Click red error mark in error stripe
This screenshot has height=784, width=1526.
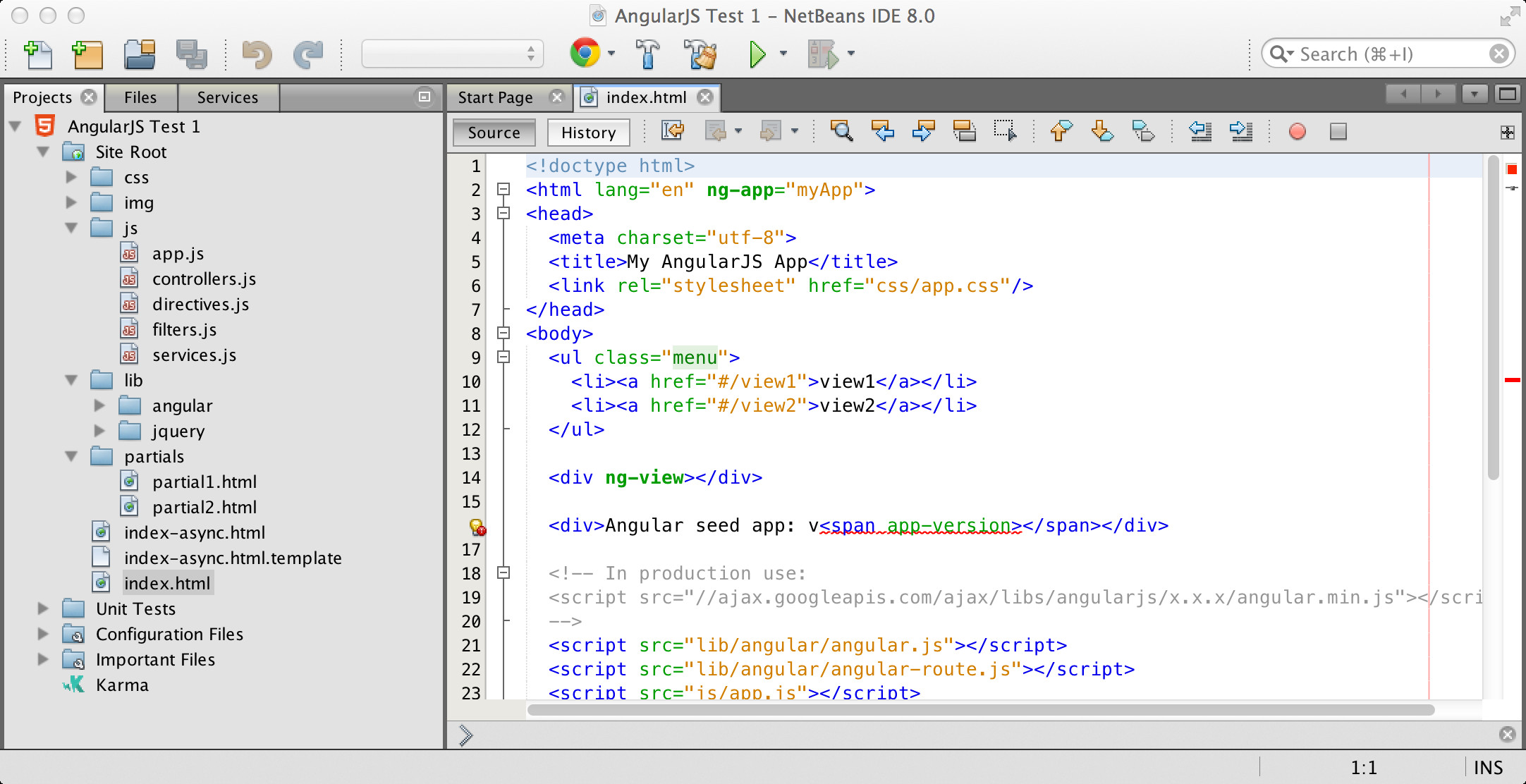coord(1512,380)
